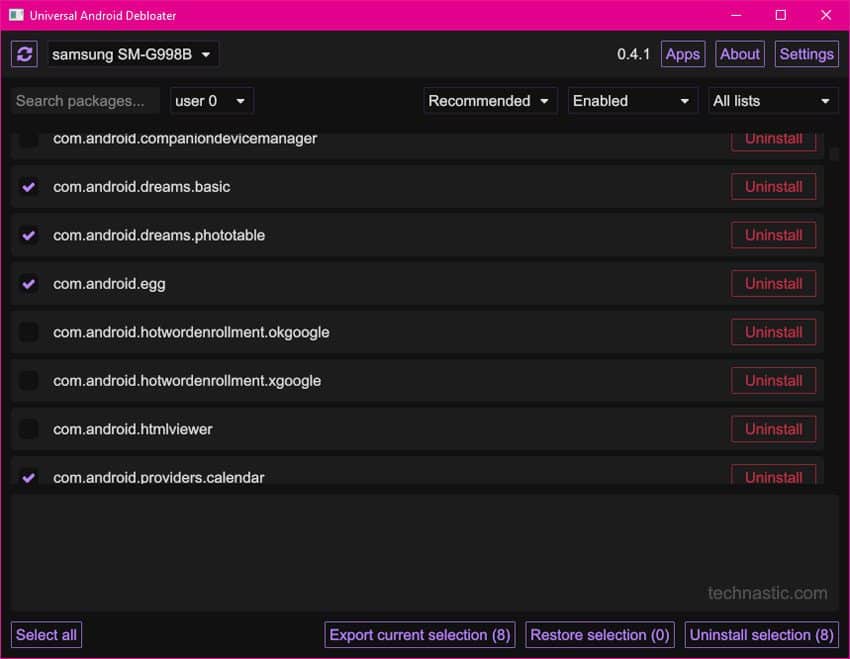Go to the Apps view

(x=682, y=54)
